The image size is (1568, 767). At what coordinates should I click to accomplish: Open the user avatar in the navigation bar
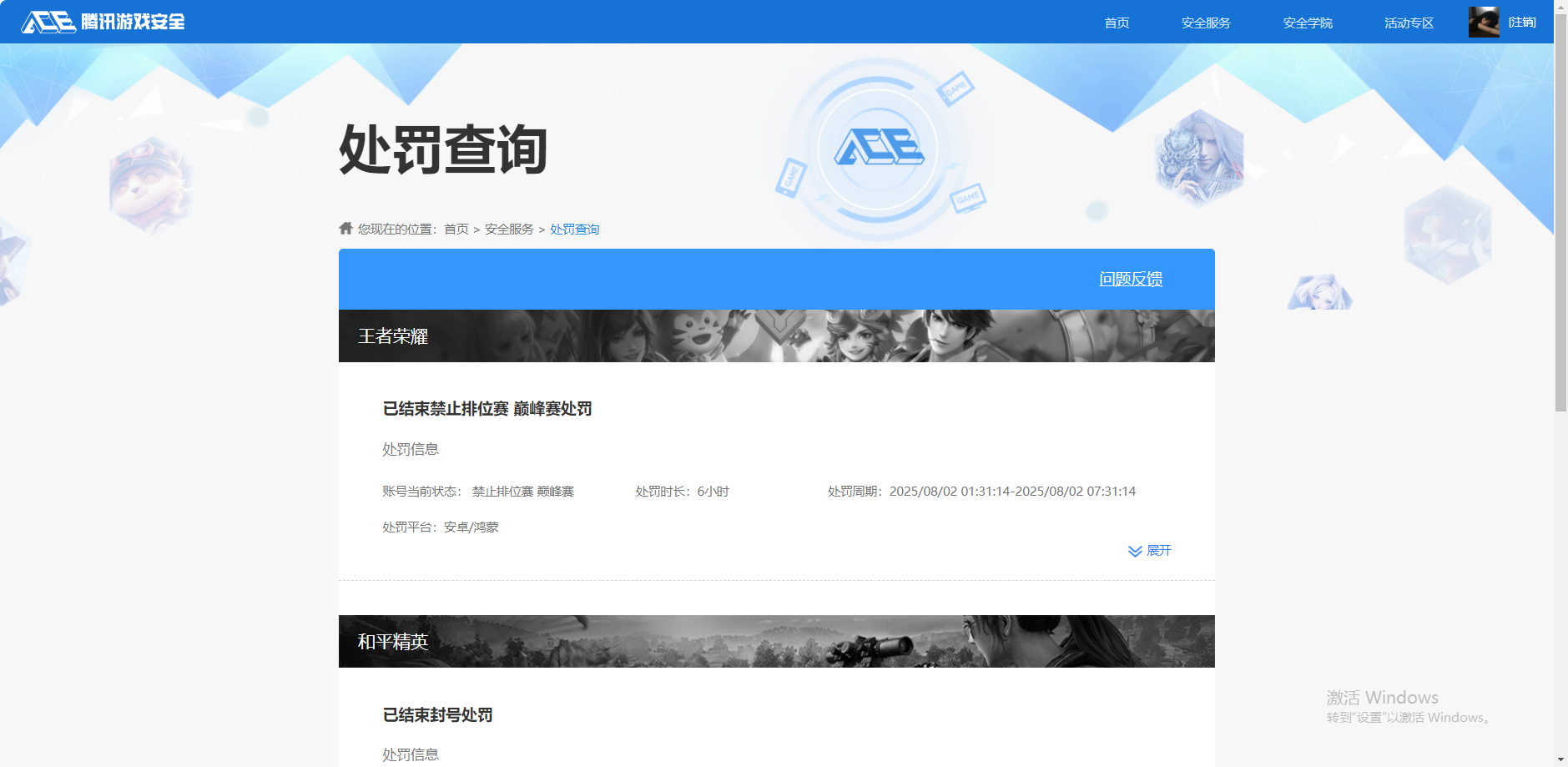click(x=1482, y=21)
